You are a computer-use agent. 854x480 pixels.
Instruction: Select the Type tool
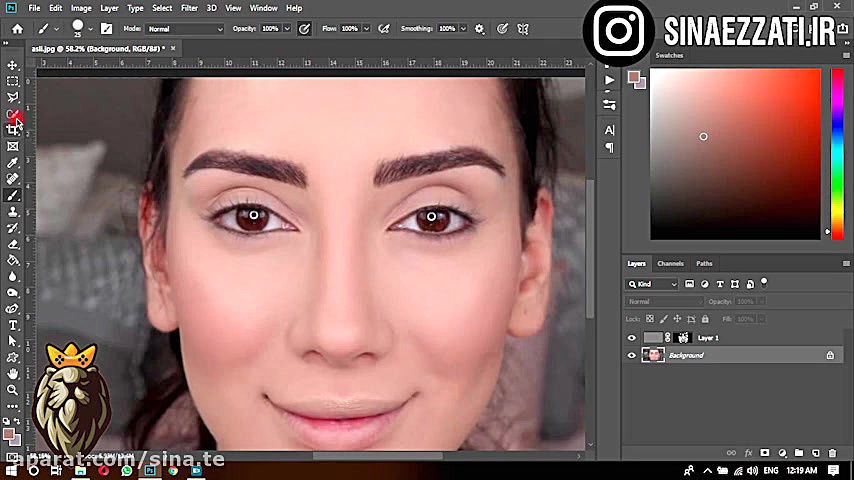pos(13,325)
